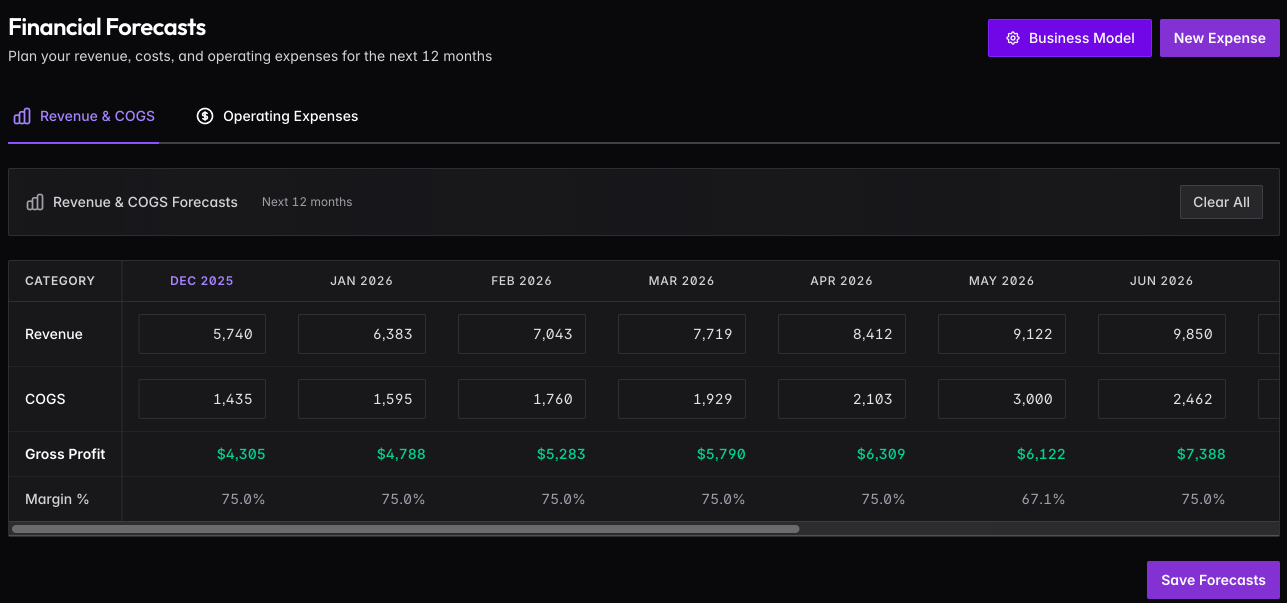The width and height of the screenshot is (1287, 603).
Task: Click the DEC 2025 column header
Action: (x=202, y=281)
